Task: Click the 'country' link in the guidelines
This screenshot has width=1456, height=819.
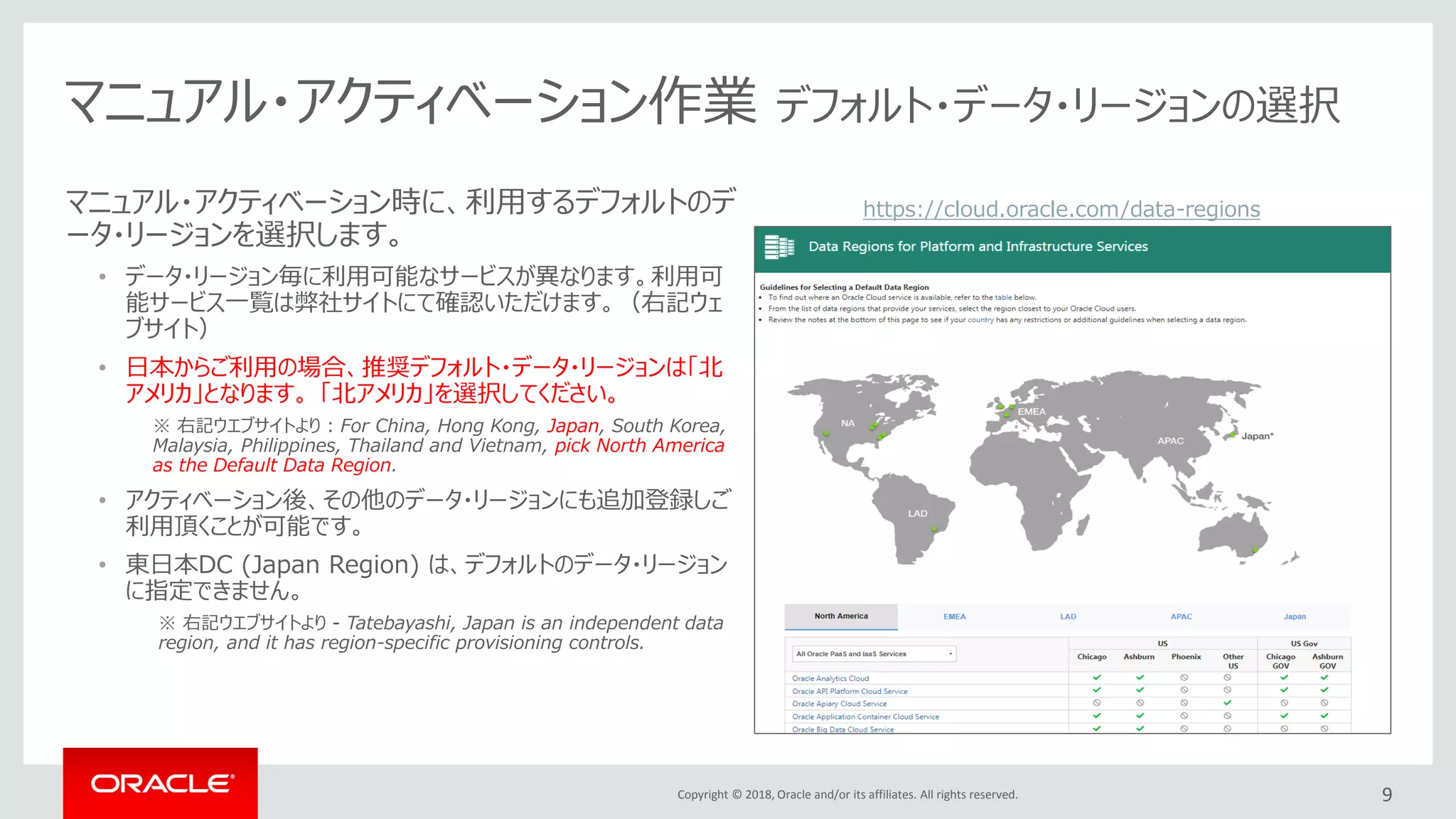Action: point(980,320)
